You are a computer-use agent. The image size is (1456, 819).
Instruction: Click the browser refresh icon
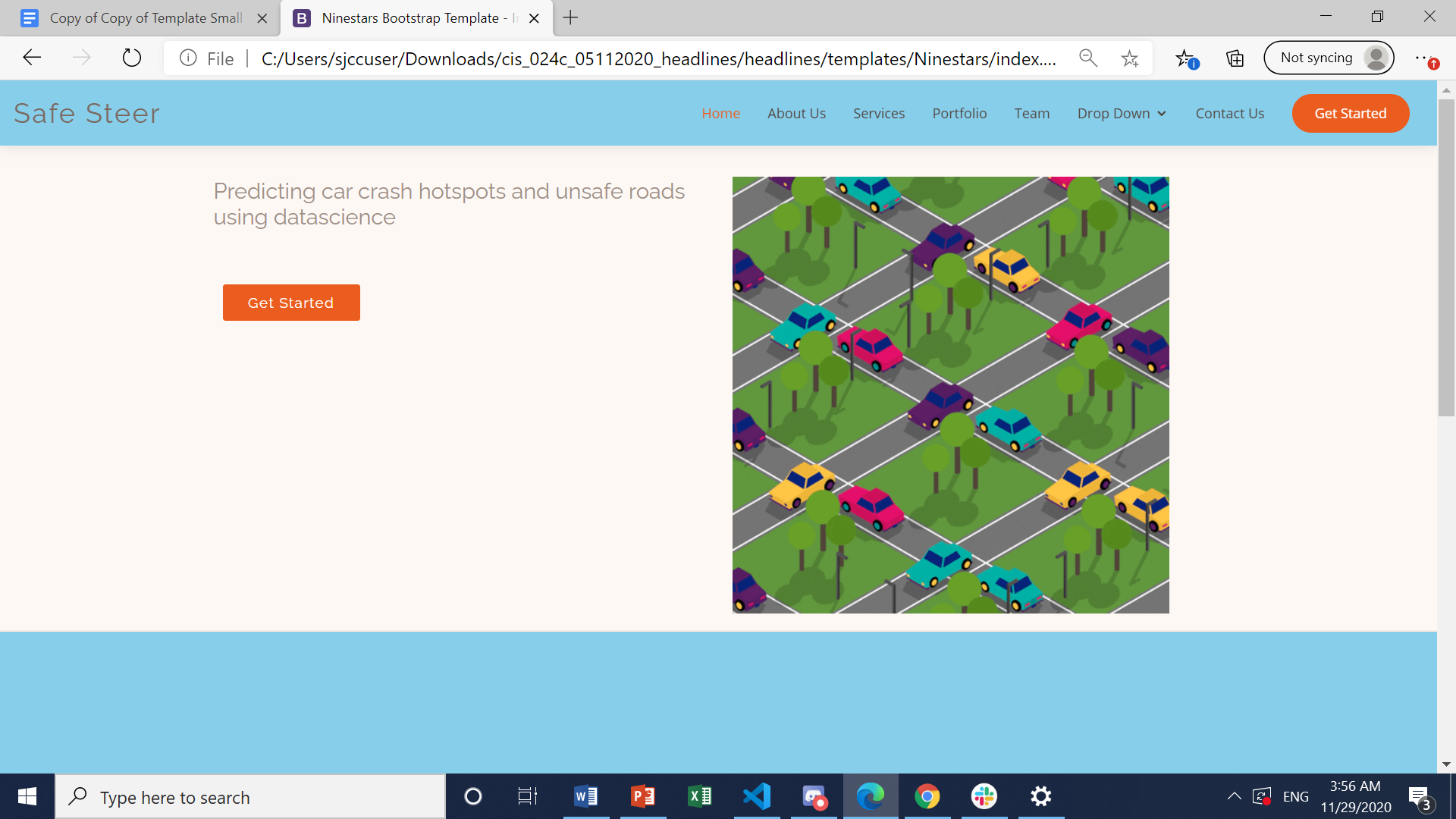coord(132,58)
